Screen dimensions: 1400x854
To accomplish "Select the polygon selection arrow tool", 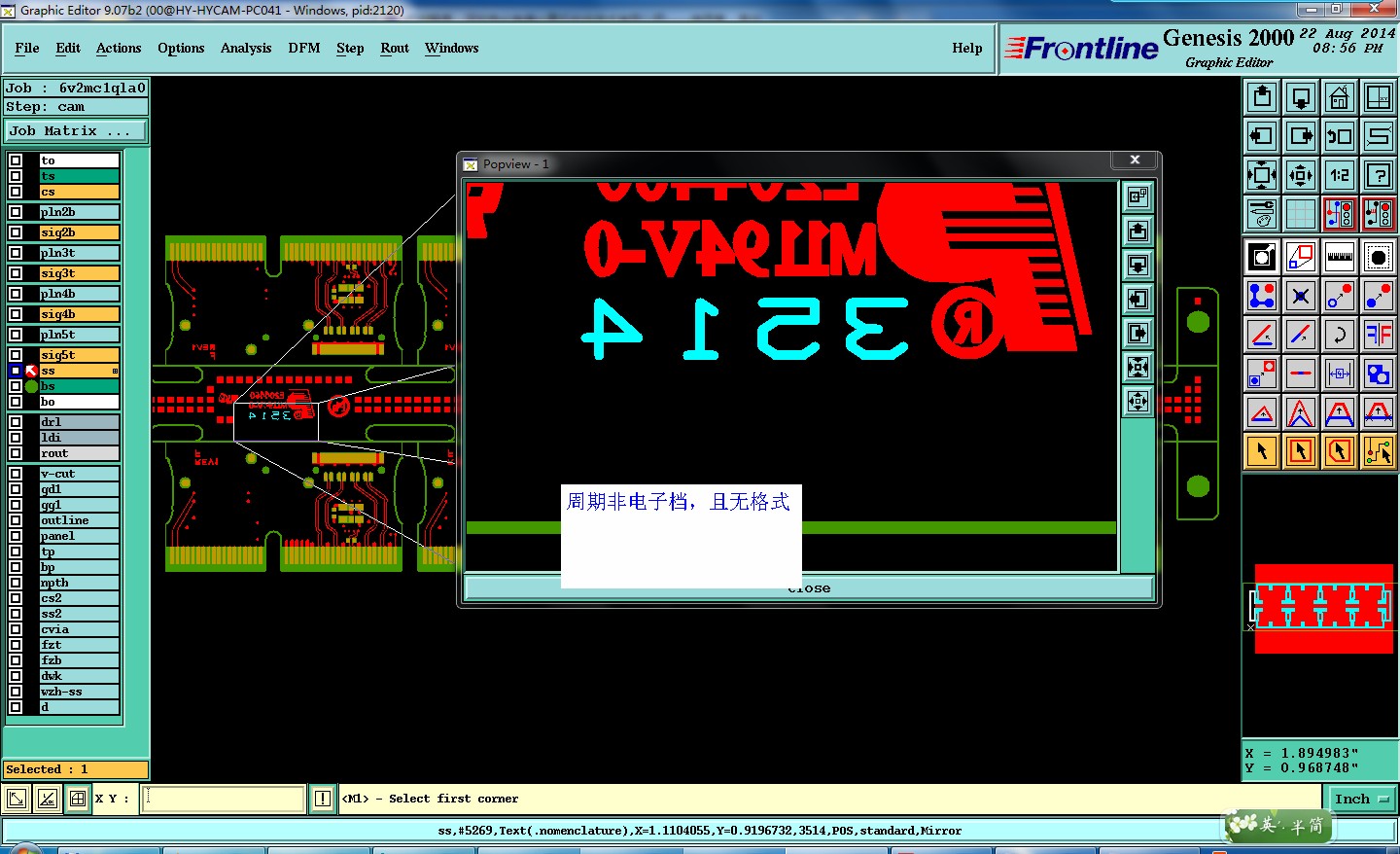I will point(1340,451).
